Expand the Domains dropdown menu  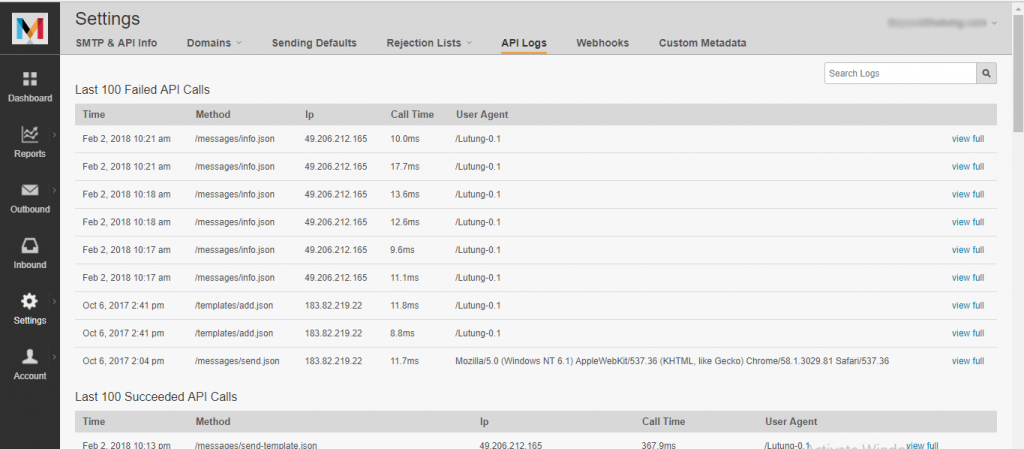click(x=217, y=43)
